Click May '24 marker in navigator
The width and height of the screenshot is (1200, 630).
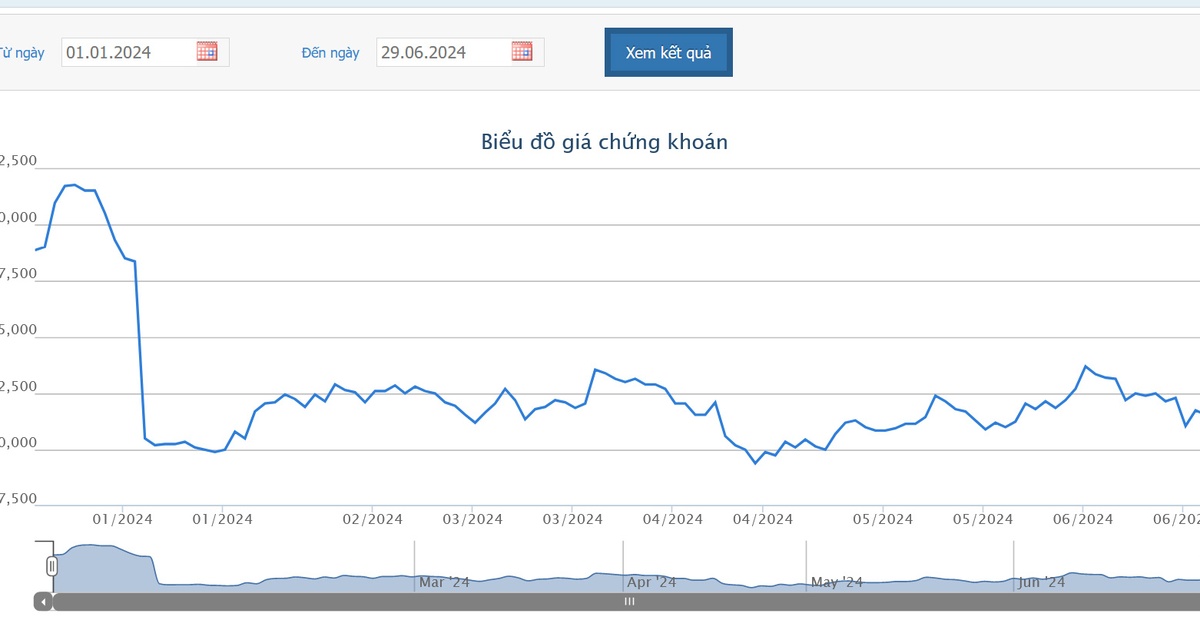tap(836, 582)
